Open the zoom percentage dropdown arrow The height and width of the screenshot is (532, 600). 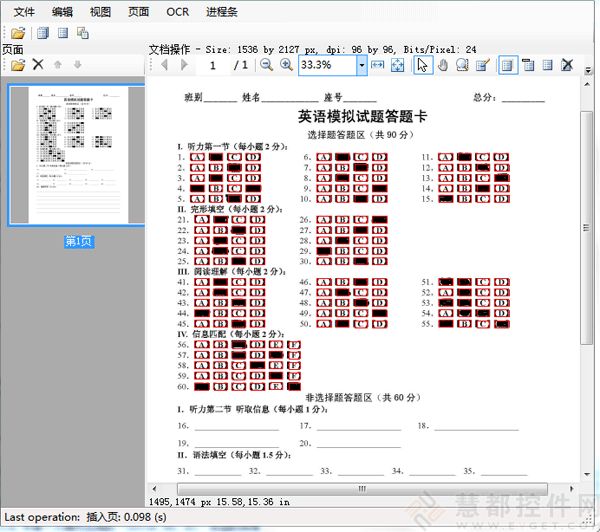tap(361, 65)
